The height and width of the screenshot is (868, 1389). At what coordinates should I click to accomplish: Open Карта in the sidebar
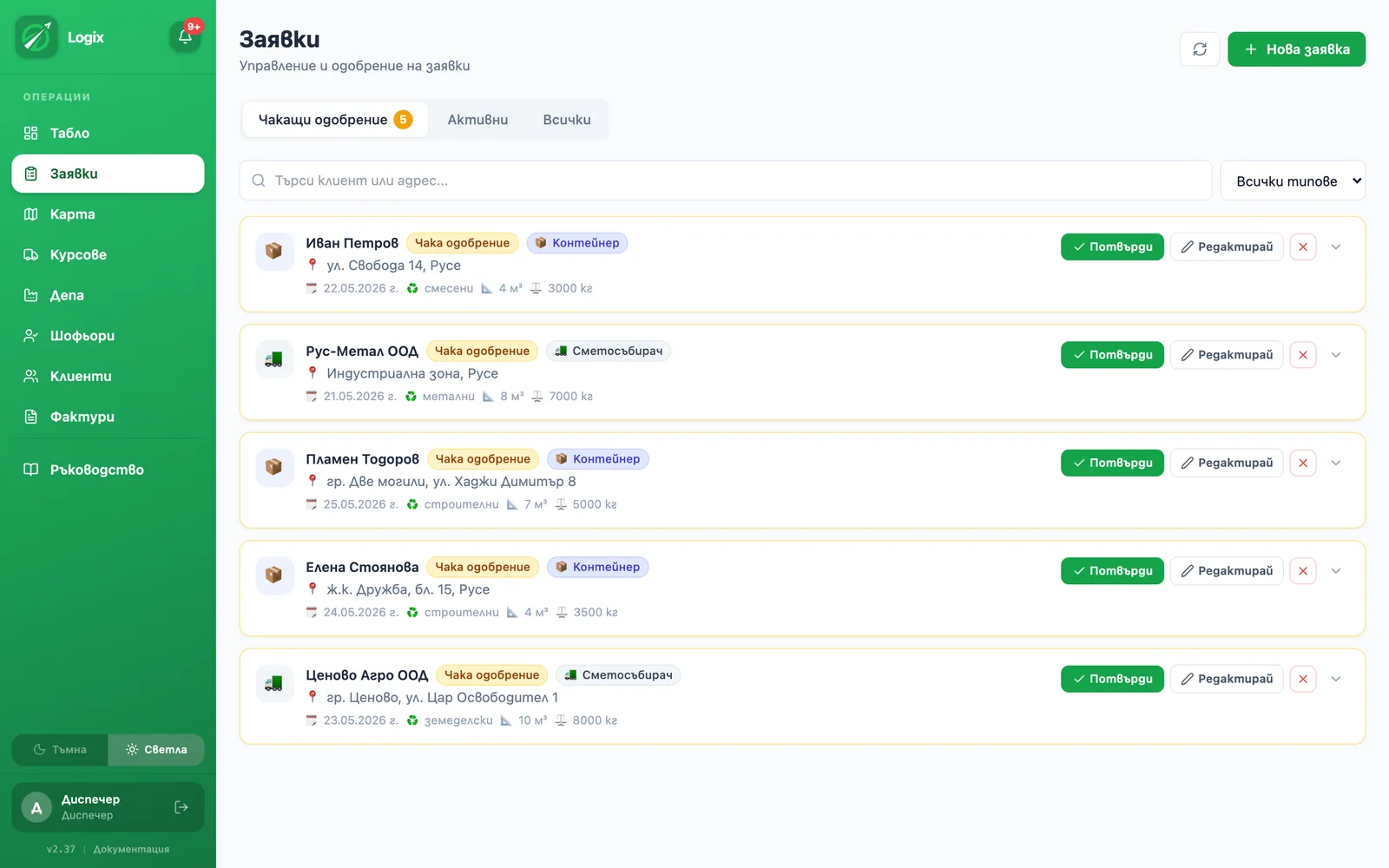(x=108, y=214)
